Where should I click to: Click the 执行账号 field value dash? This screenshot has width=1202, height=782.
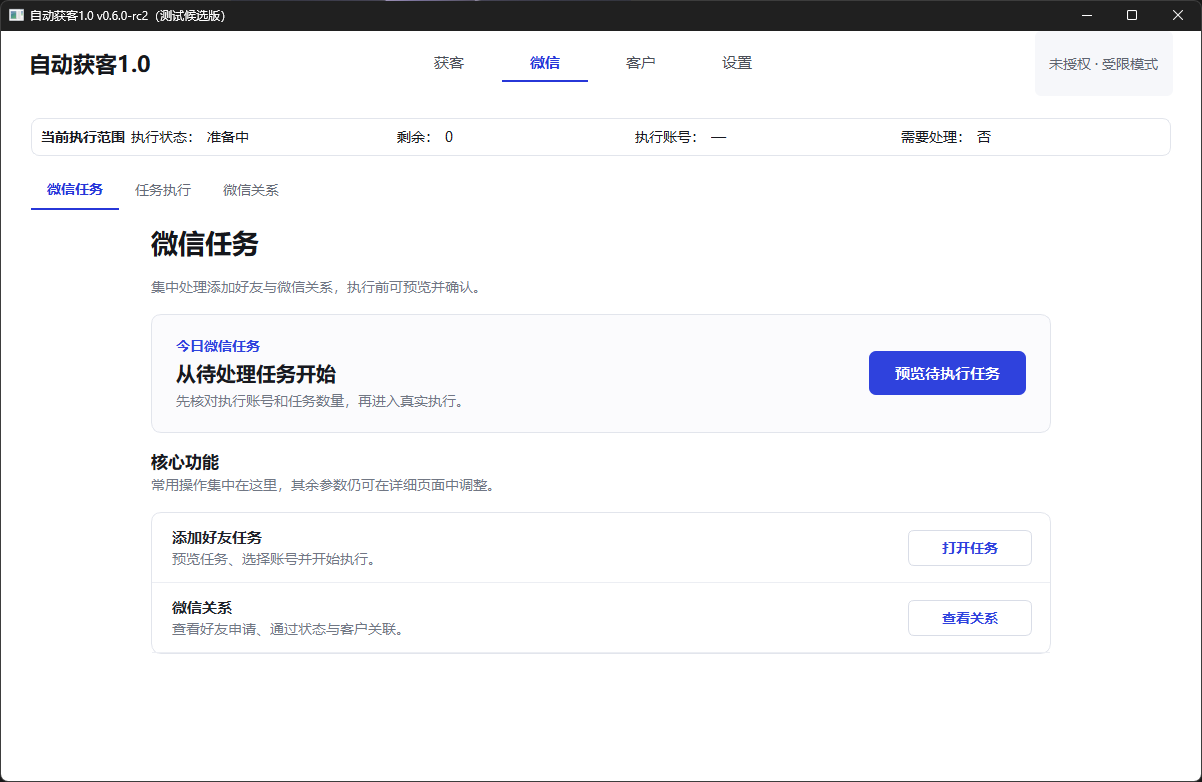tap(718, 137)
